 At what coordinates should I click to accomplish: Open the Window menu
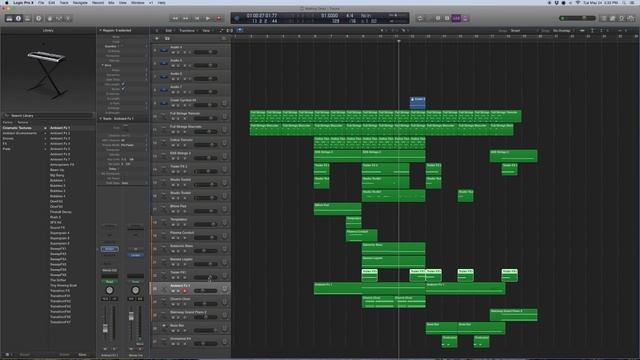point(138,2)
